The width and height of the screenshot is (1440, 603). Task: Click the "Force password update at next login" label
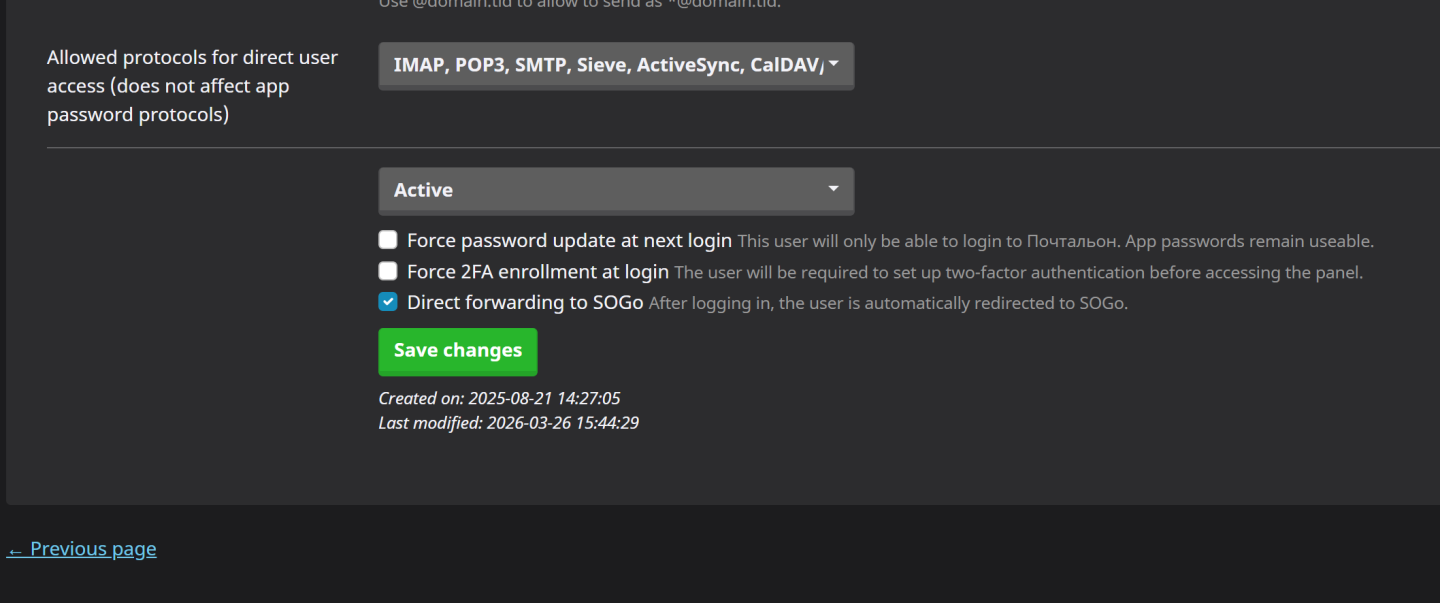pyautogui.click(x=569, y=241)
